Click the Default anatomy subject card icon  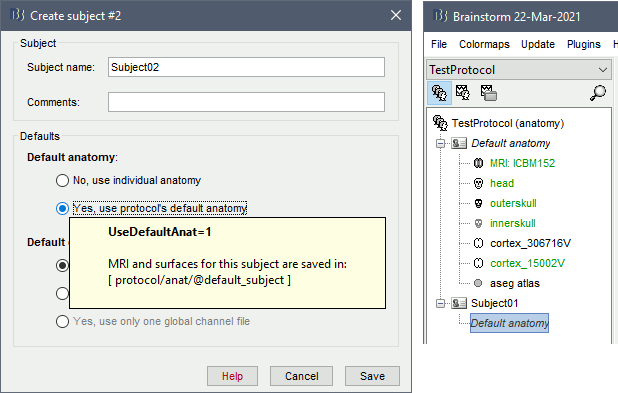coord(458,143)
